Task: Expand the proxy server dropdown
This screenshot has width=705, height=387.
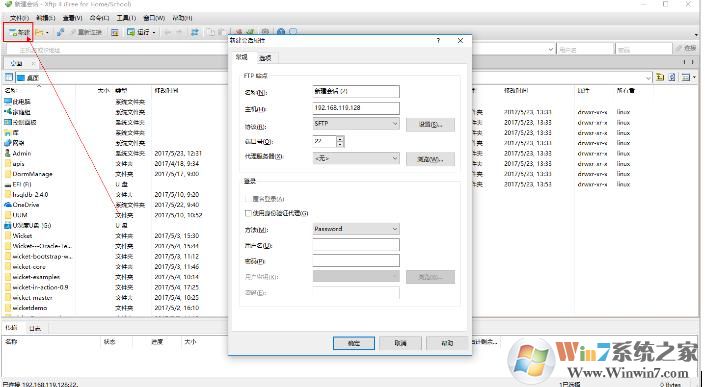Action: 356,158
